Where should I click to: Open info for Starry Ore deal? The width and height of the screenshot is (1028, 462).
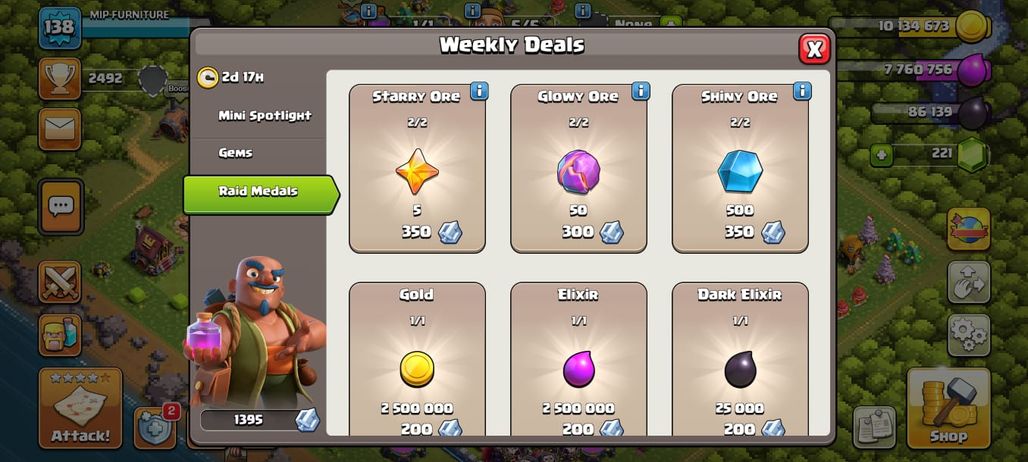[x=479, y=91]
